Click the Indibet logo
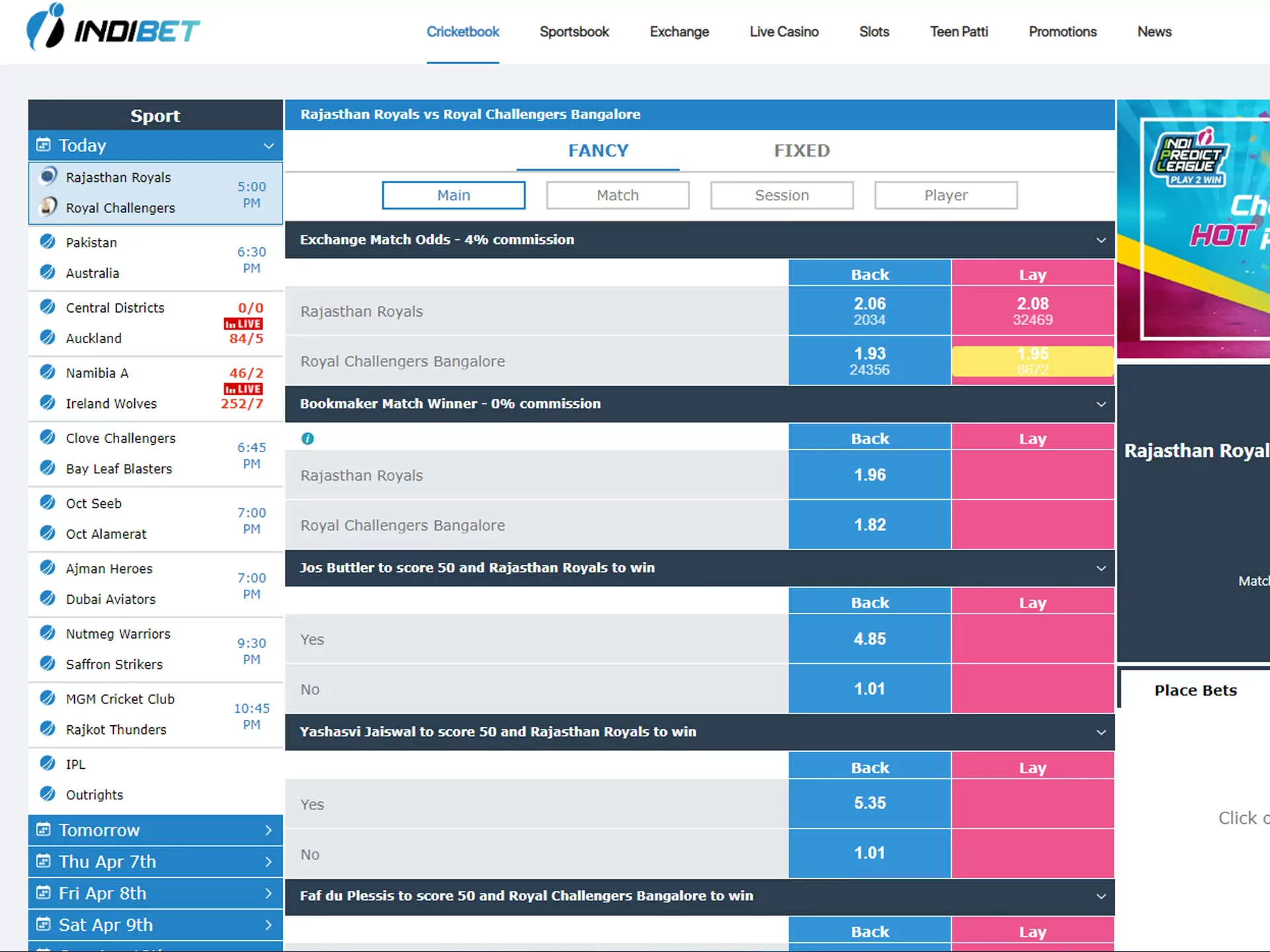1270x952 pixels. point(113,28)
